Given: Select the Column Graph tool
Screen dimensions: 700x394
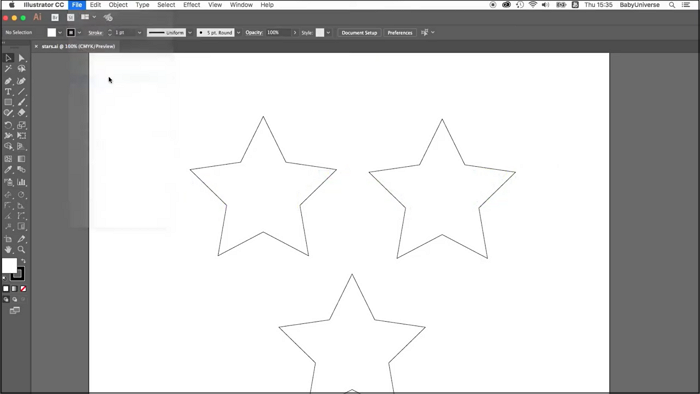Looking at the screenshot, I should [x=21, y=182].
